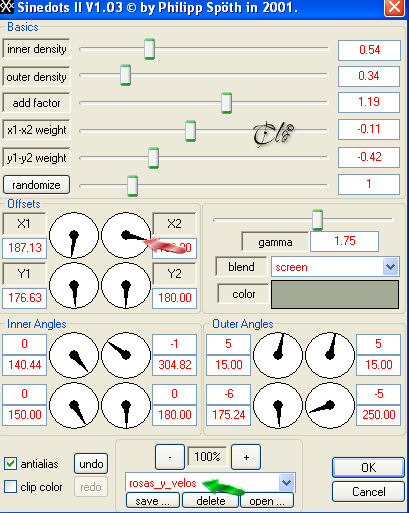Click the X2 offset angle dial

(126, 235)
